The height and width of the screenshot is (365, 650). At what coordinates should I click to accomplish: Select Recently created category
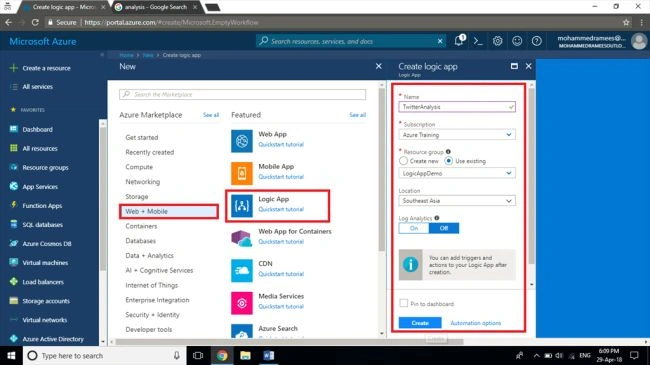coord(150,152)
